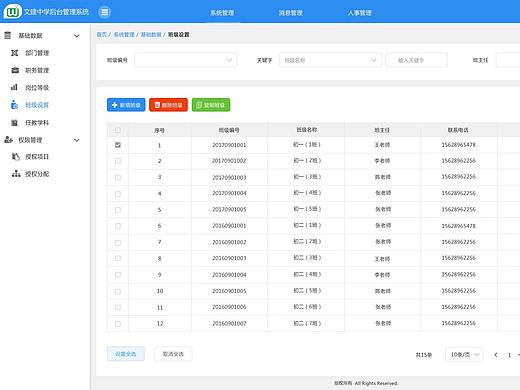Viewport: 520px width, 390px height.
Task: Click the briefcase icon for 职务管理
Action: pos(15,70)
